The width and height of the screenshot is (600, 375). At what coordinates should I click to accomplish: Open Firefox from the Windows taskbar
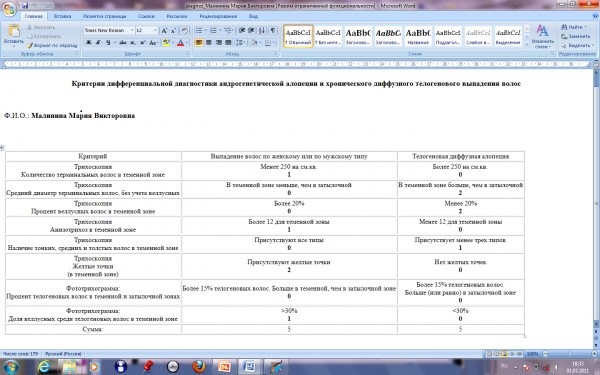(x=199, y=366)
